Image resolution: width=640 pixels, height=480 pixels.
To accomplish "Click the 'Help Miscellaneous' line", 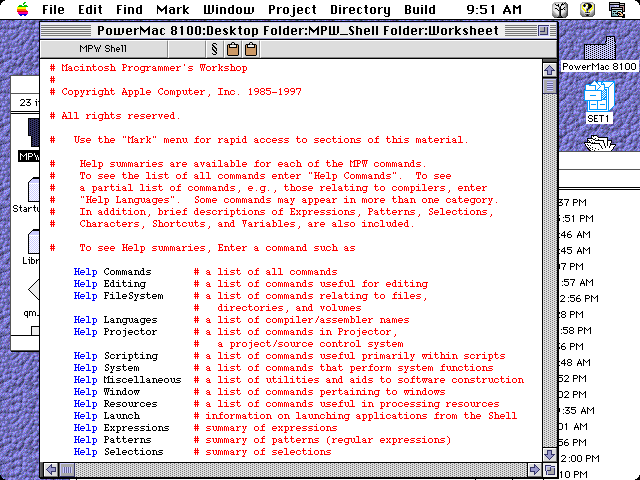I will 298,380.
